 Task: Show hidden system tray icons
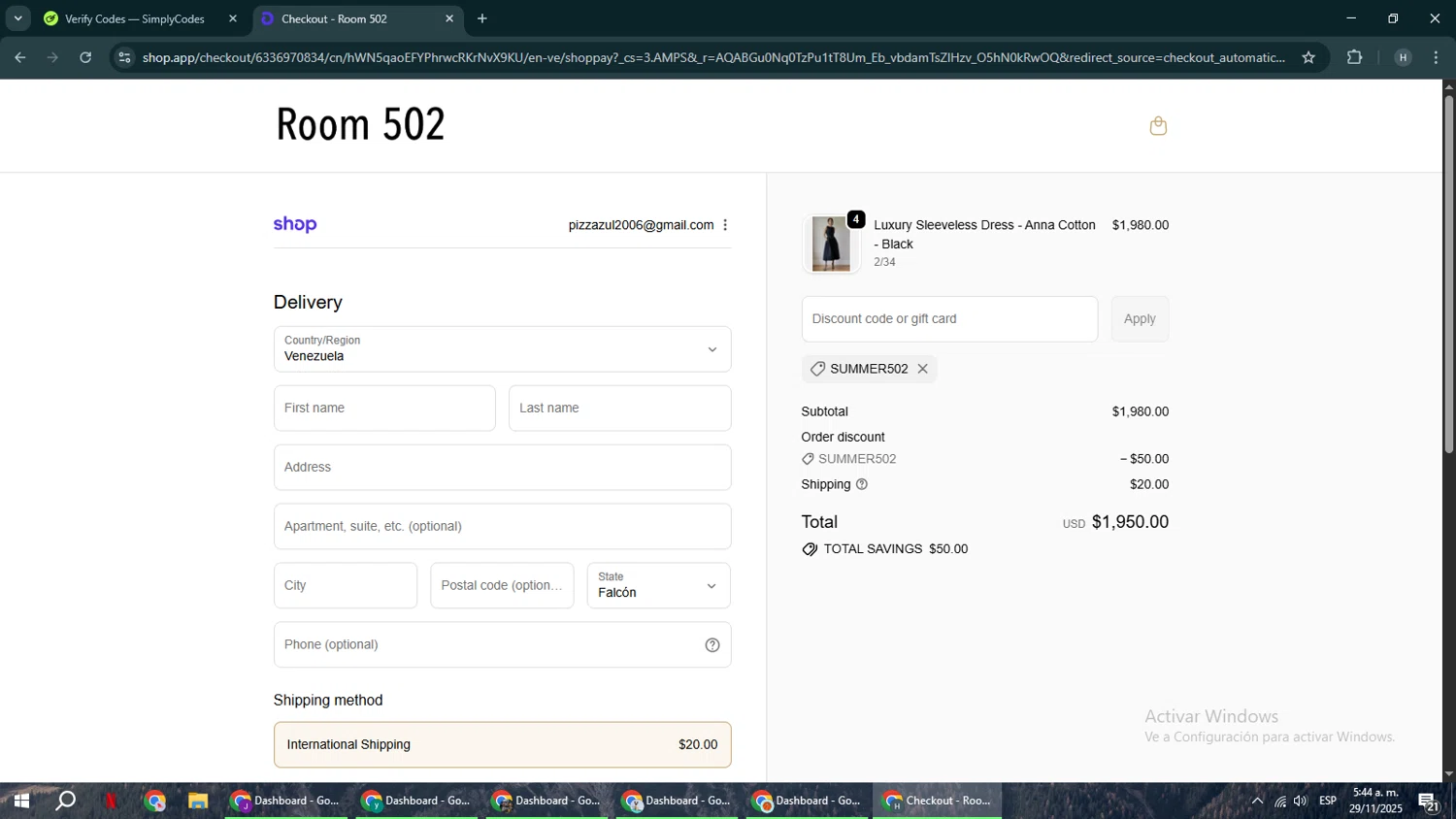(1257, 802)
